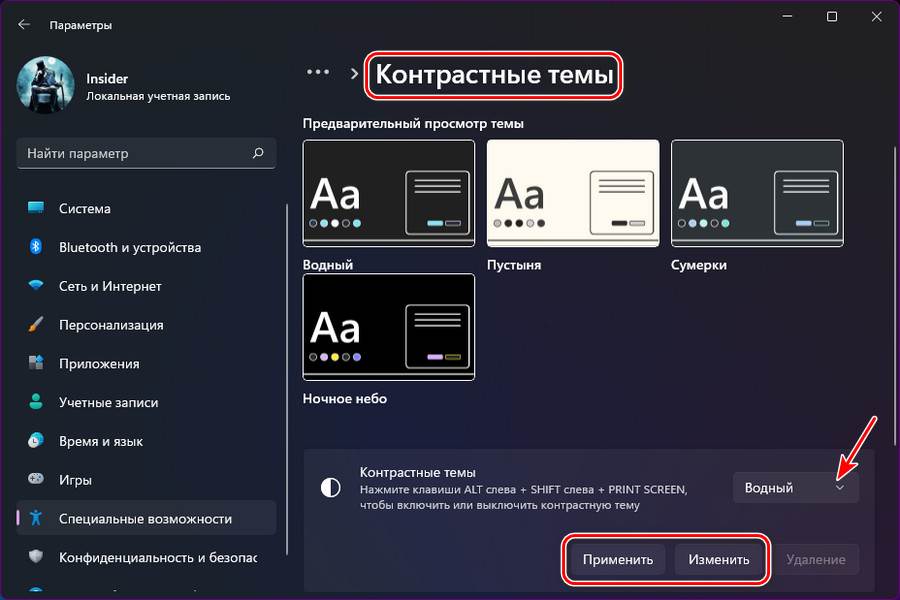Select the Bluetooth icon in sidebar
Screen dimensions: 900x600
(x=36, y=247)
